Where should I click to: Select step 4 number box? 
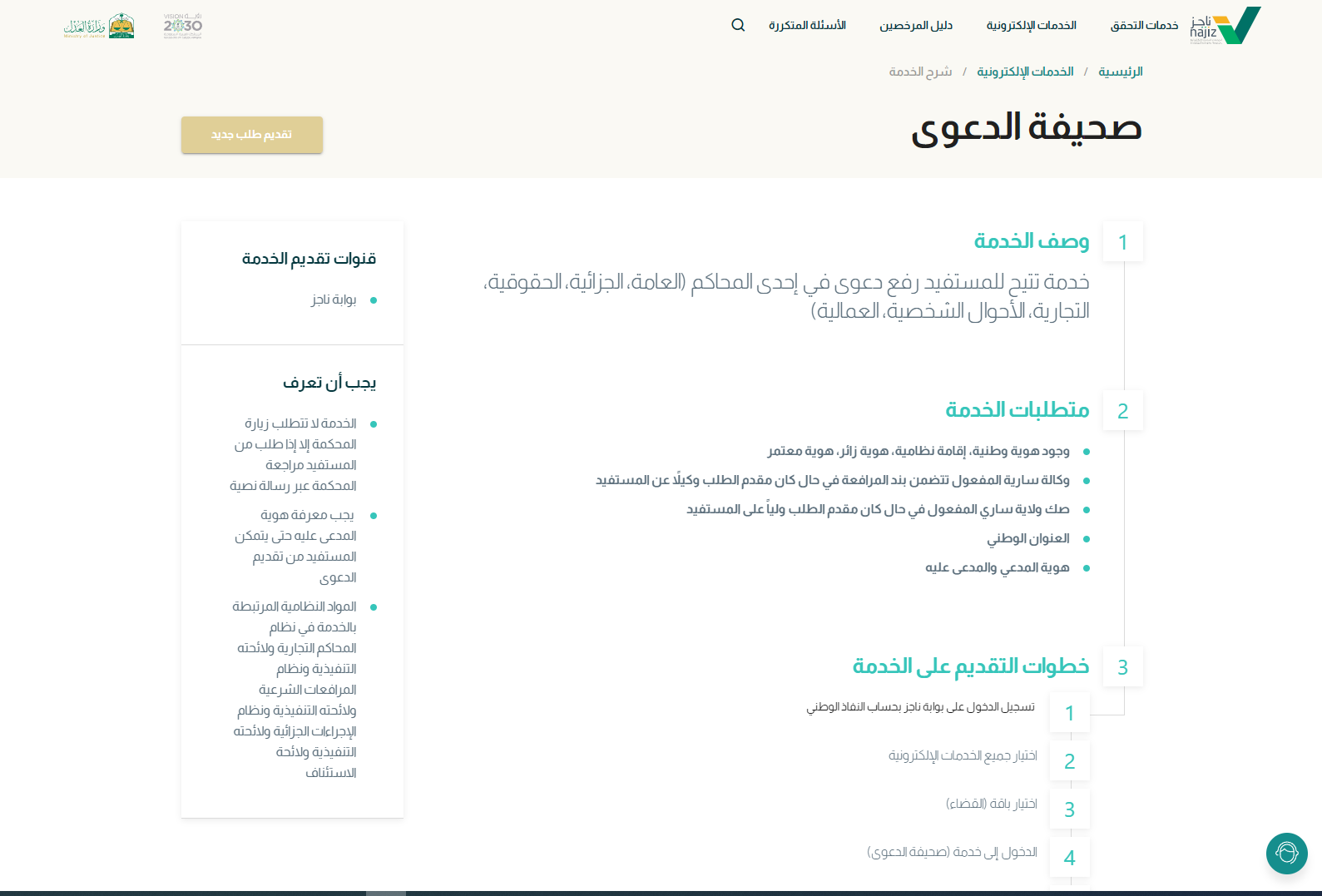point(1070,858)
